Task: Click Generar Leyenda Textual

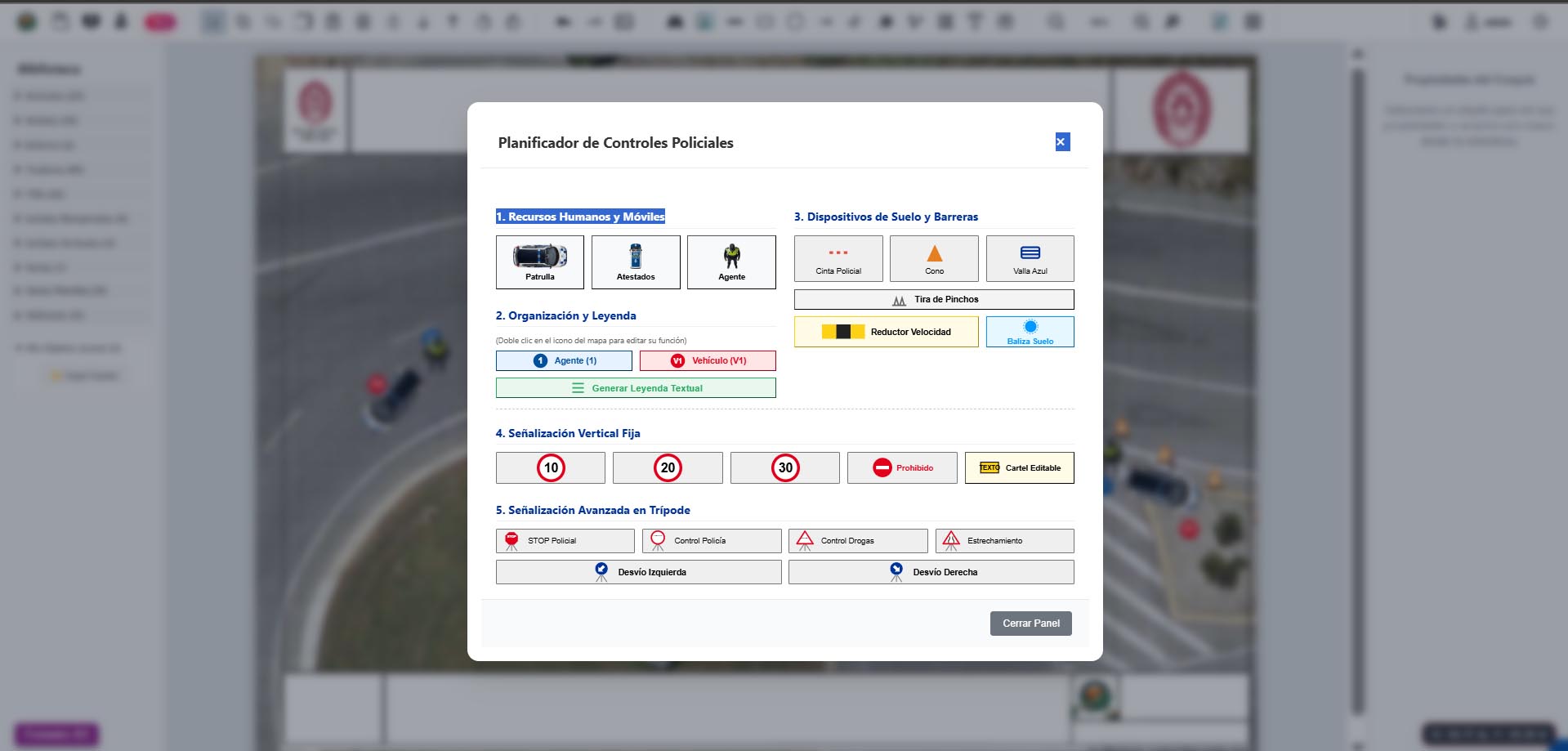Action: (636, 388)
